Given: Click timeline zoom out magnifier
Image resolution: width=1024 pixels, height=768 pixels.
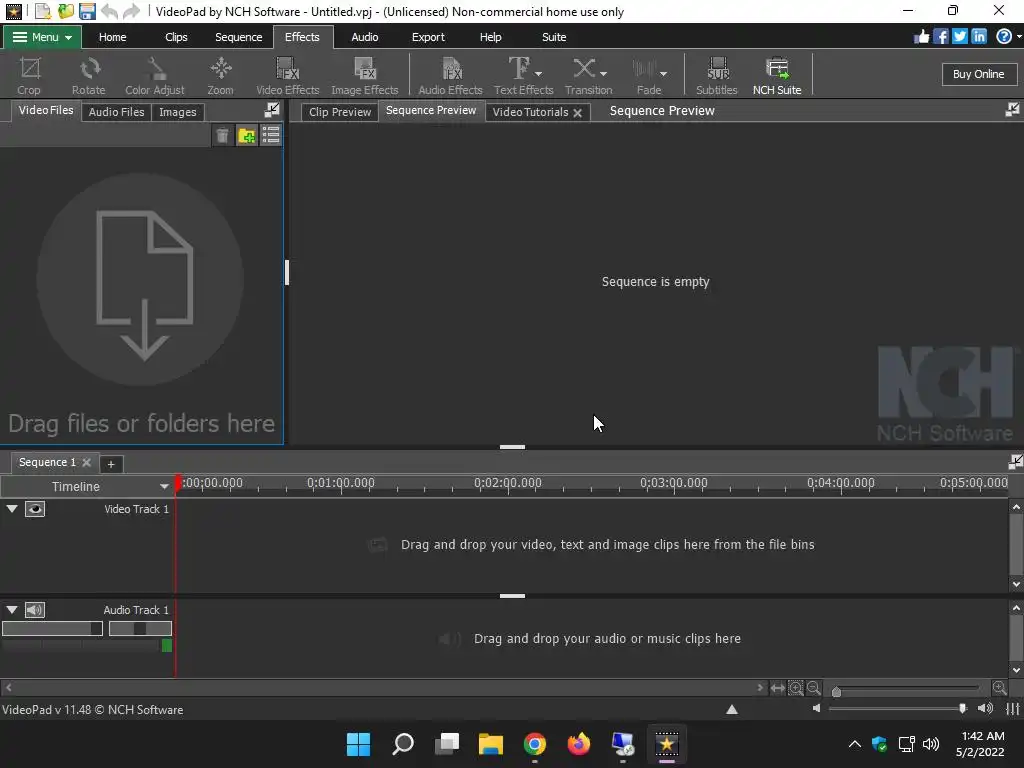Looking at the screenshot, I should click(813, 688).
